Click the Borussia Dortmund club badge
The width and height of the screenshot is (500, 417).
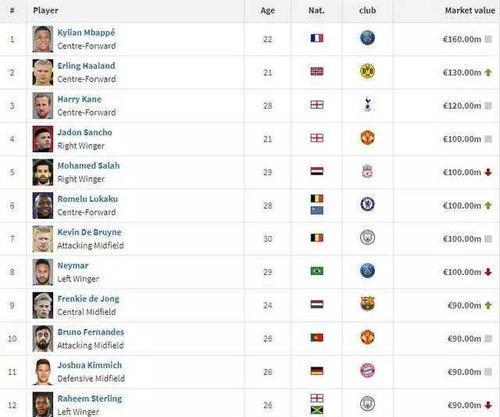pos(367,71)
